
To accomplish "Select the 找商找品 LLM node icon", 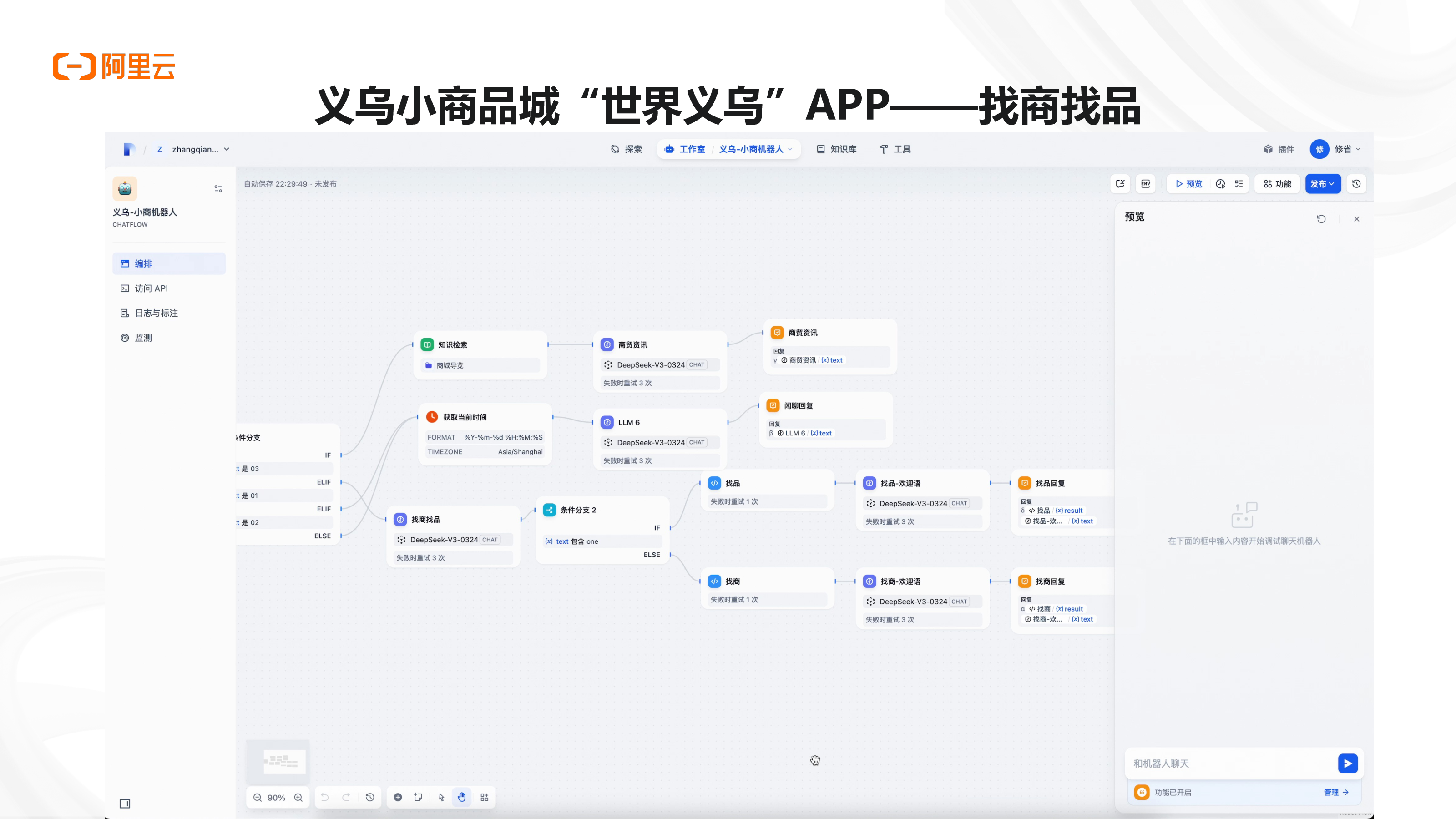I will pyautogui.click(x=400, y=520).
